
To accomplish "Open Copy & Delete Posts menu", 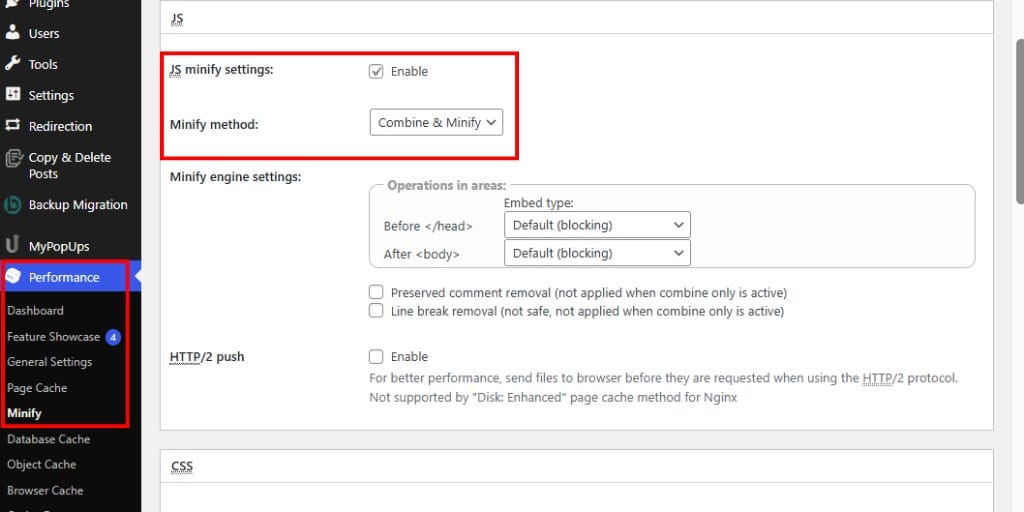I will 70,165.
